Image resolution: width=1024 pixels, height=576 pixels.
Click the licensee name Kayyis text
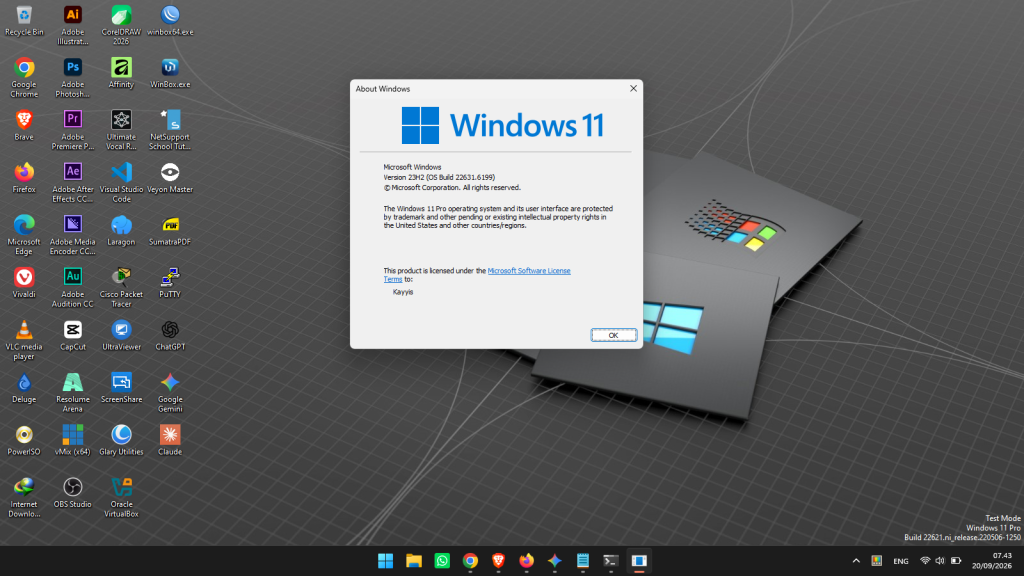click(x=403, y=292)
